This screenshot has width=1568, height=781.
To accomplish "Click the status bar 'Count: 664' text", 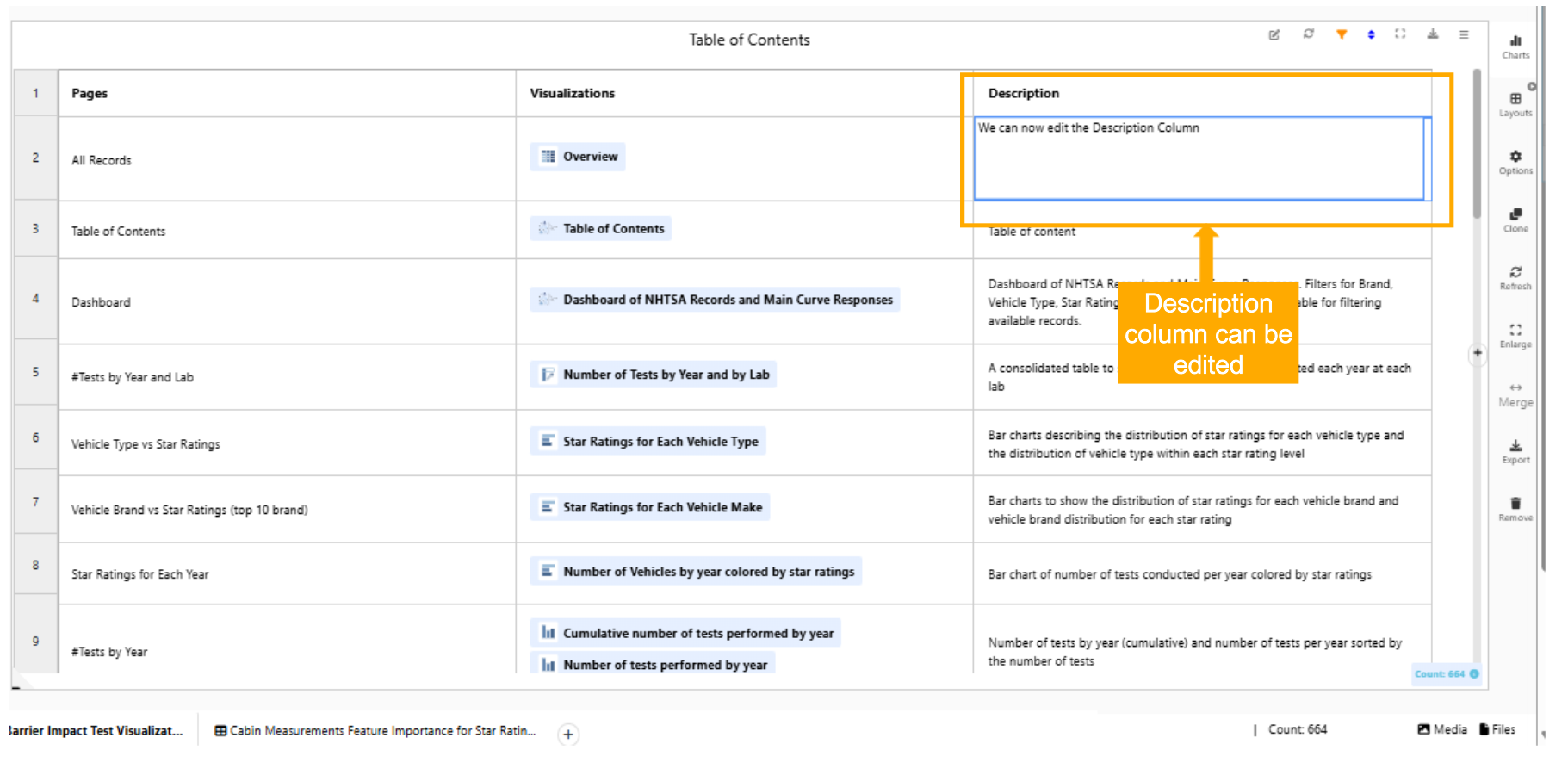I will [1298, 729].
